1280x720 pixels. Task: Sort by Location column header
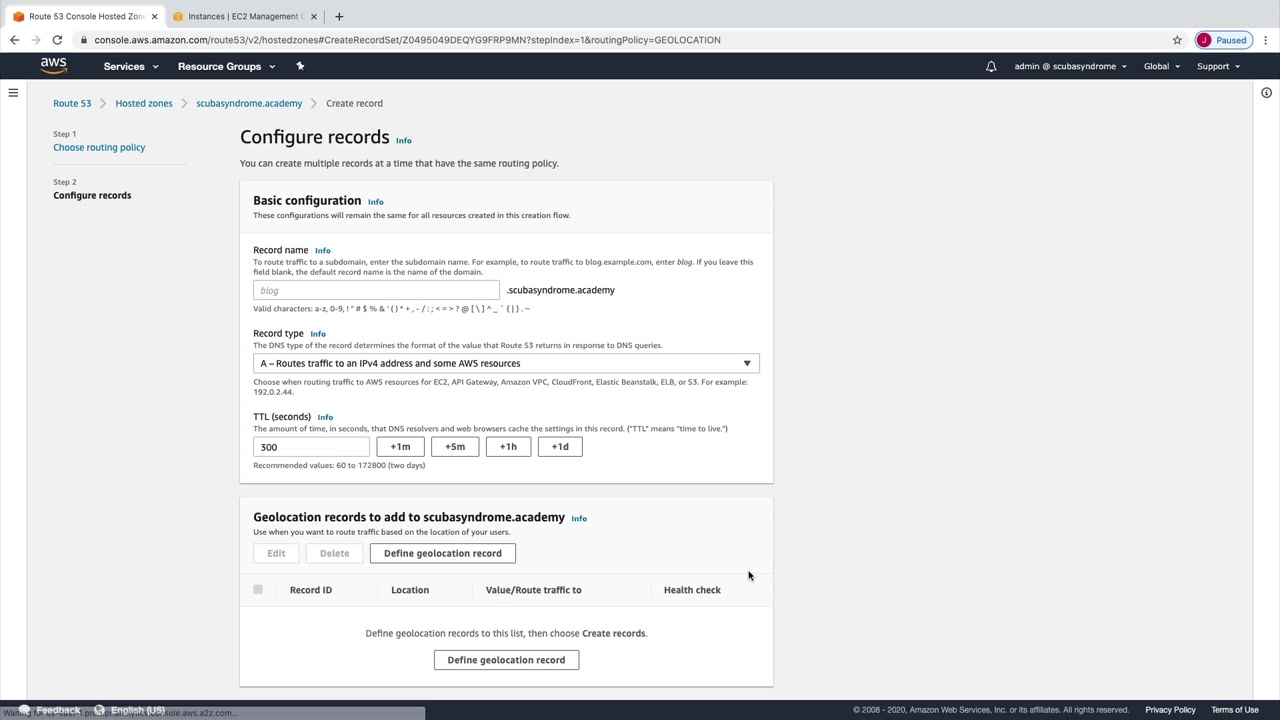coord(410,590)
